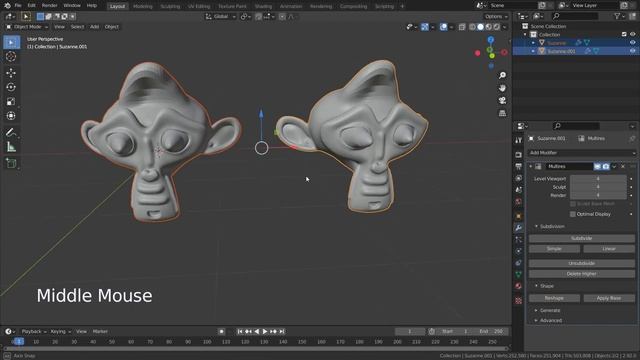Select the Cursor tool in the viewport toolbar
Viewport: 640px width, 360px height.
click(11, 56)
